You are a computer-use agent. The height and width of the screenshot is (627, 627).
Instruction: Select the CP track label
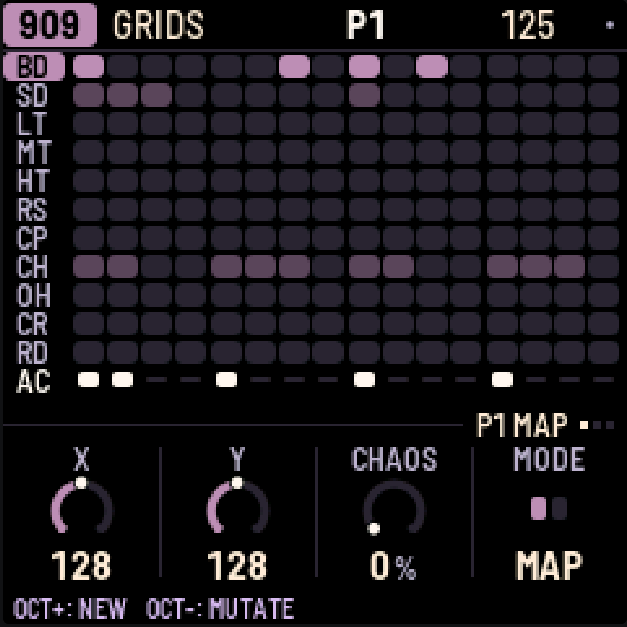point(32,238)
